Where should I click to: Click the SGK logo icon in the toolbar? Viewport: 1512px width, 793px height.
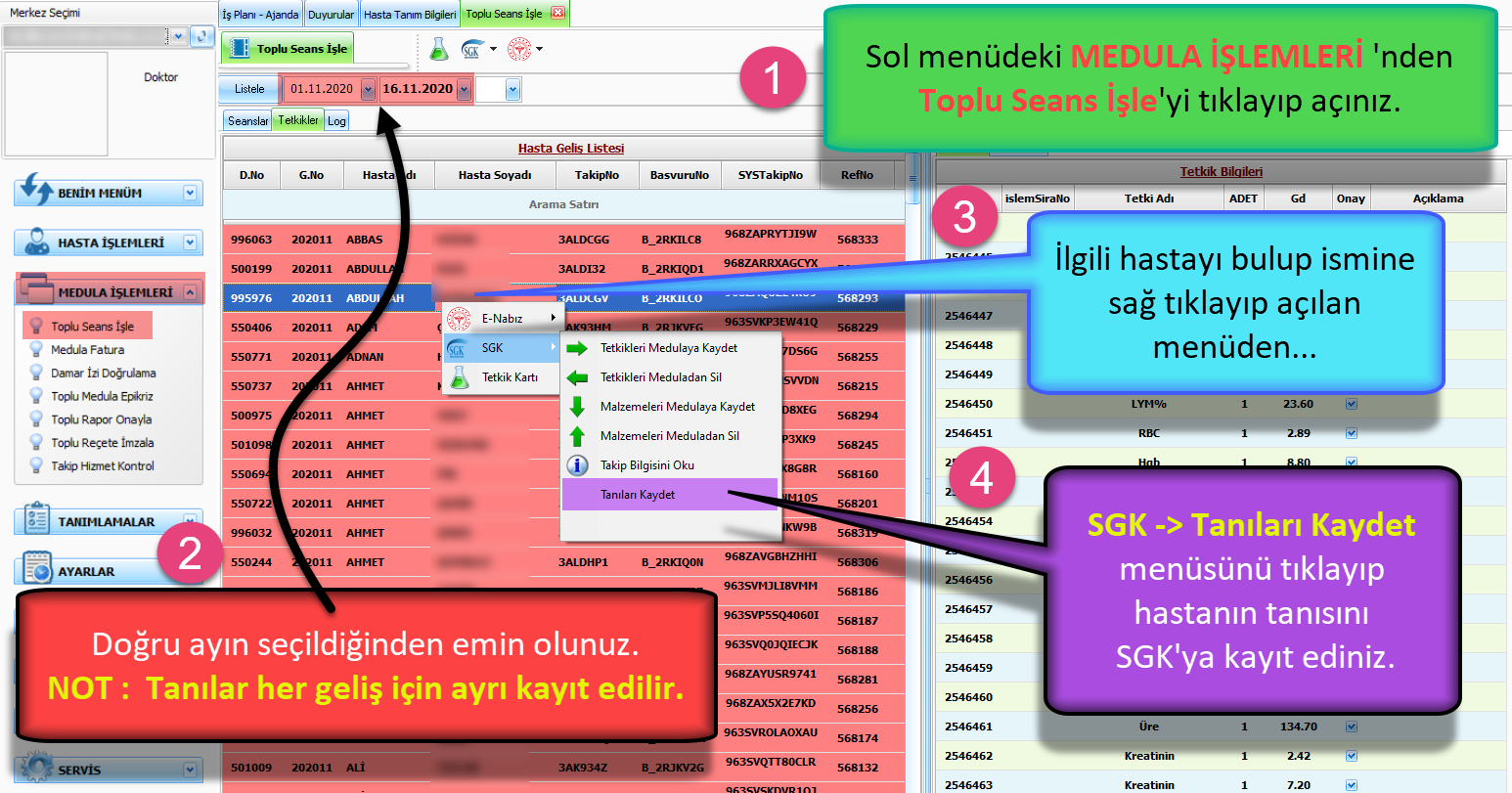471,49
